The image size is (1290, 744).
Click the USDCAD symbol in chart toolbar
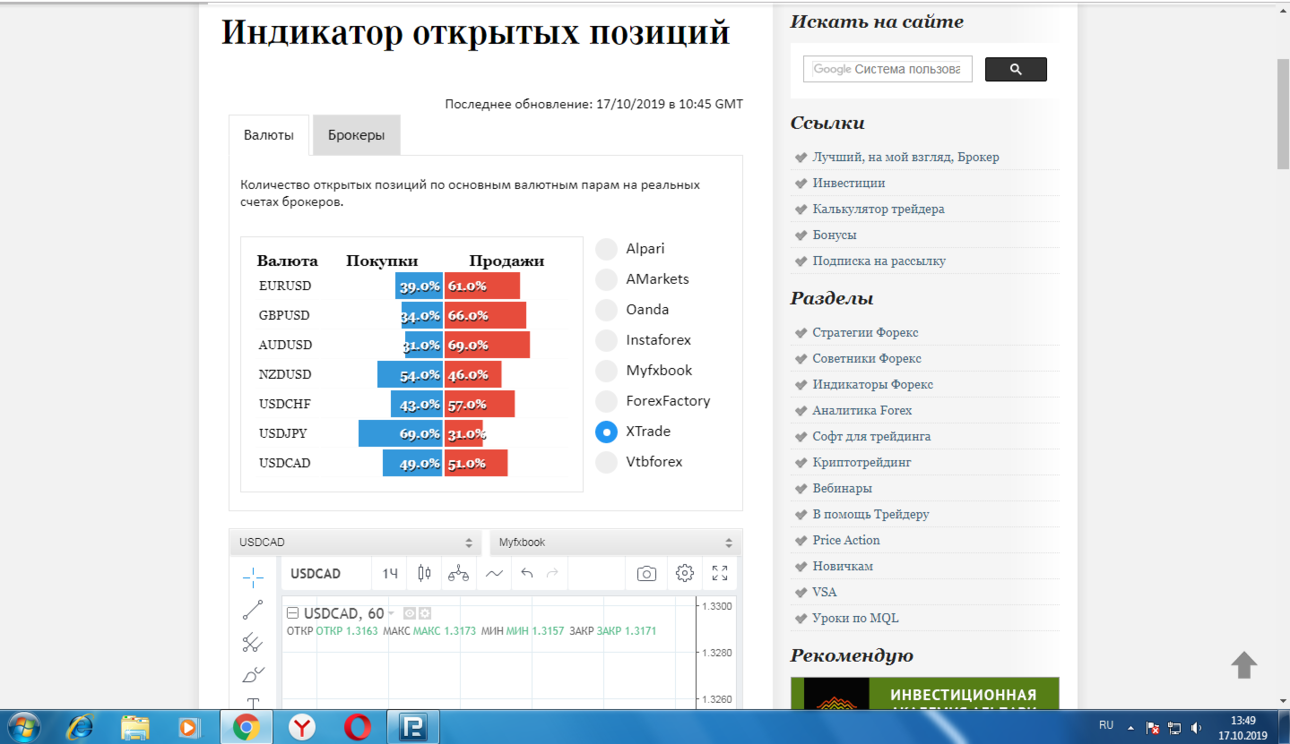pyautogui.click(x=315, y=573)
